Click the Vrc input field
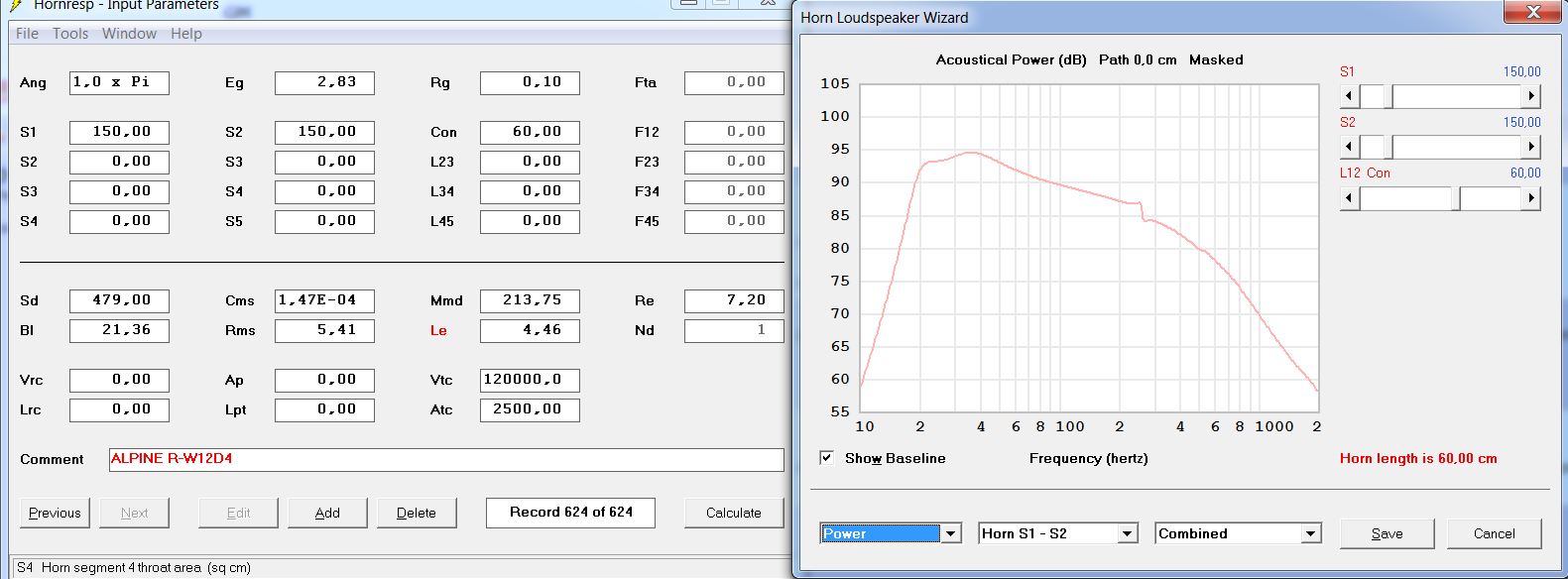This screenshot has height=579, width=1568. pyautogui.click(x=119, y=380)
